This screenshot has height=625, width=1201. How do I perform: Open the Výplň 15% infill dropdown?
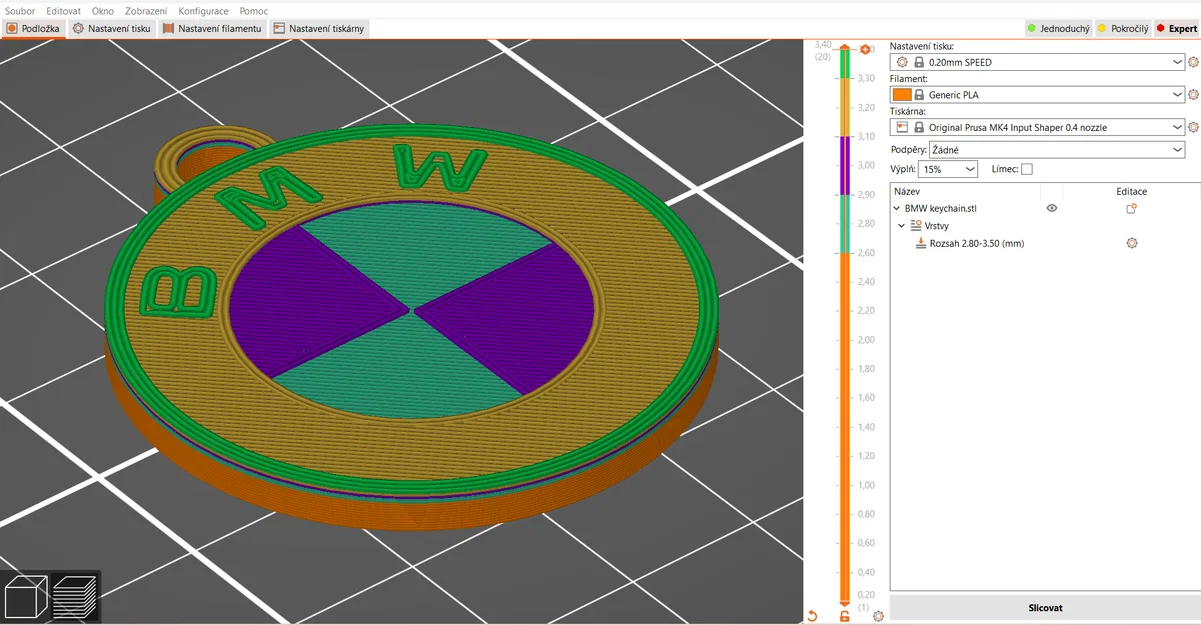[x=949, y=170]
